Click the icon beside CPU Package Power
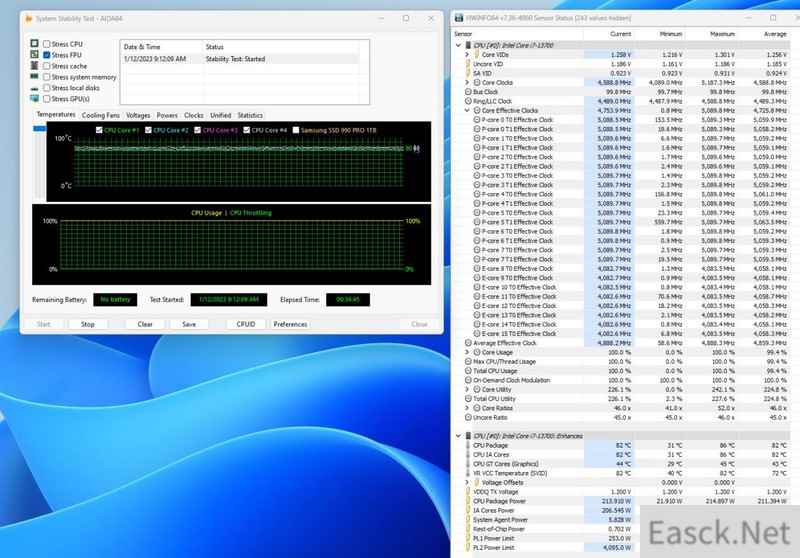This screenshot has height=558, width=800. tap(468, 501)
